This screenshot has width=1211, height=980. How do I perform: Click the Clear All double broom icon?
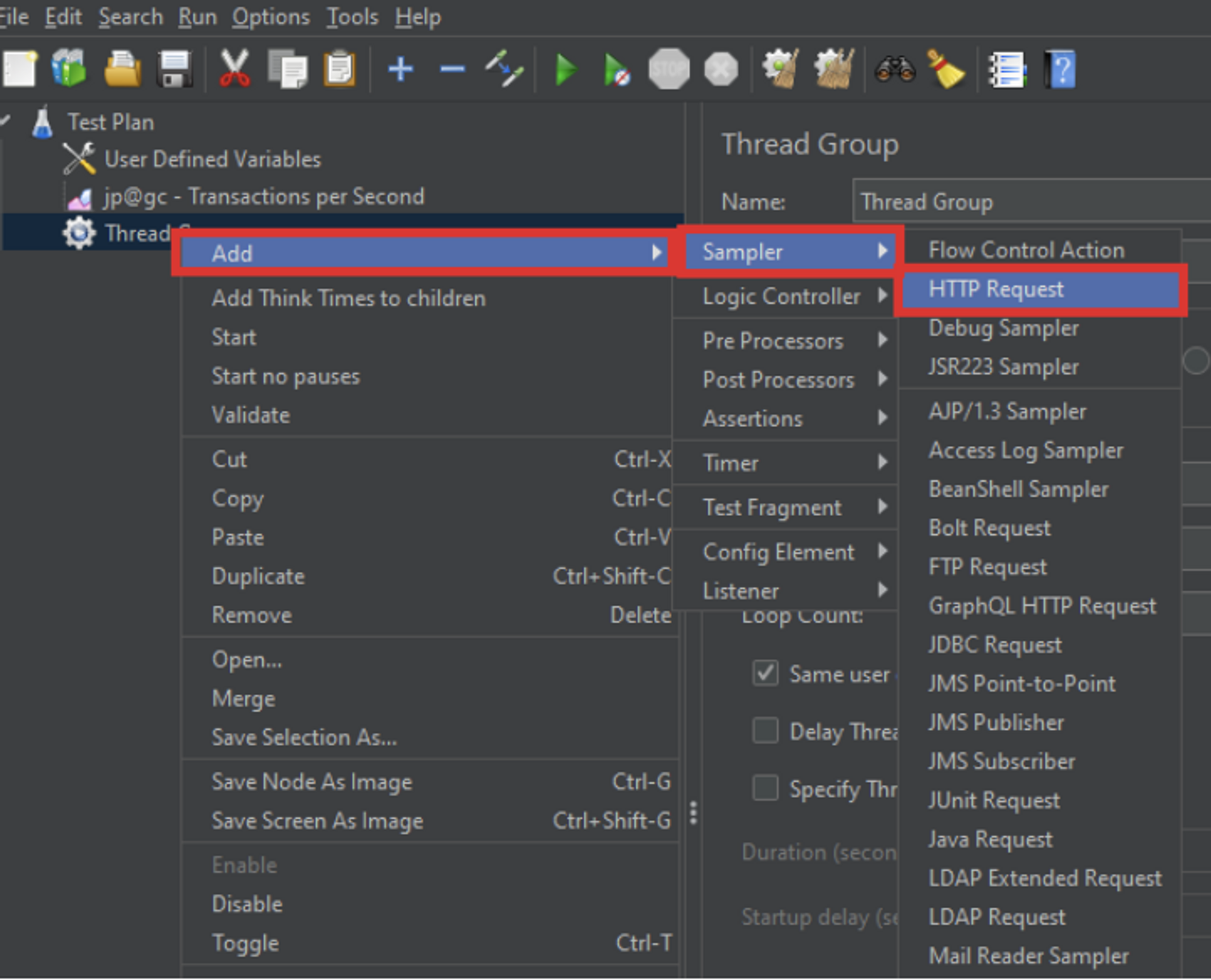click(x=834, y=70)
